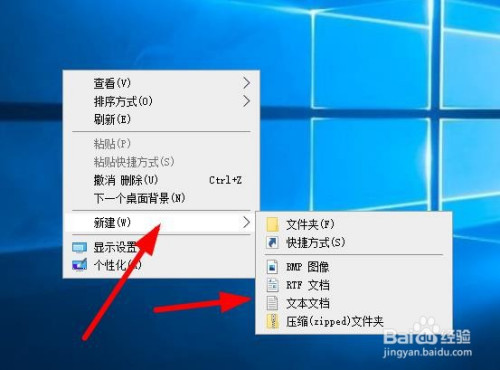Select 撤消 删除(U) from the menu
The height and width of the screenshot is (370, 500).
pos(161,180)
